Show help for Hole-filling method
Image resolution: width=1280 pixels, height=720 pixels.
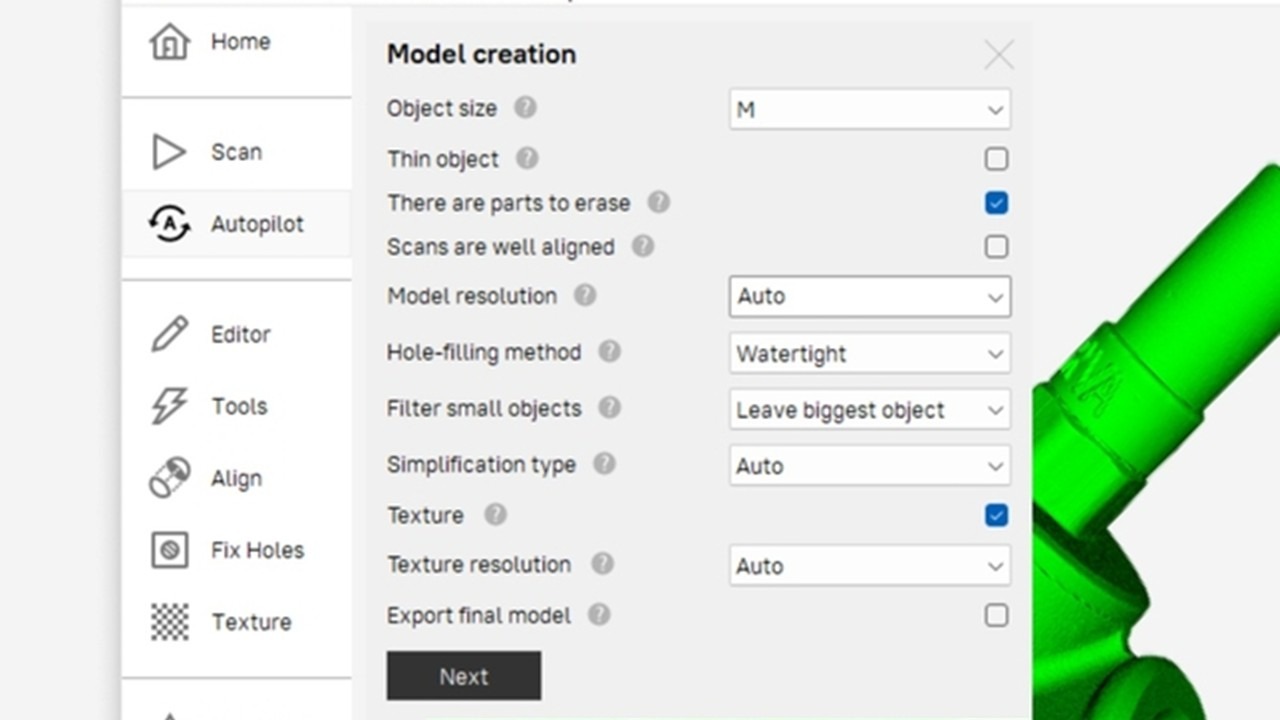click(609, 352)
